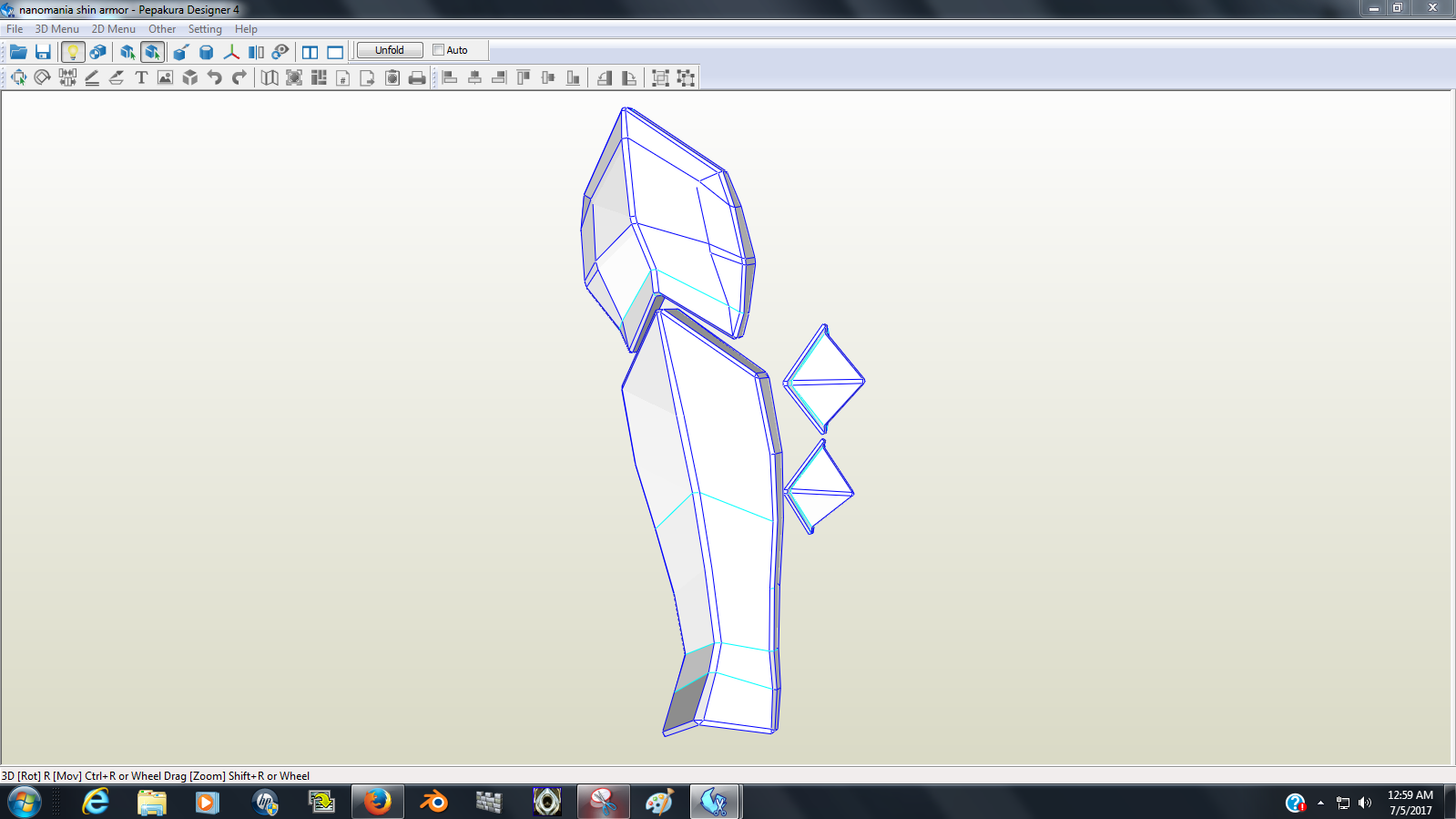Open the Other menu

pos(162,29)
